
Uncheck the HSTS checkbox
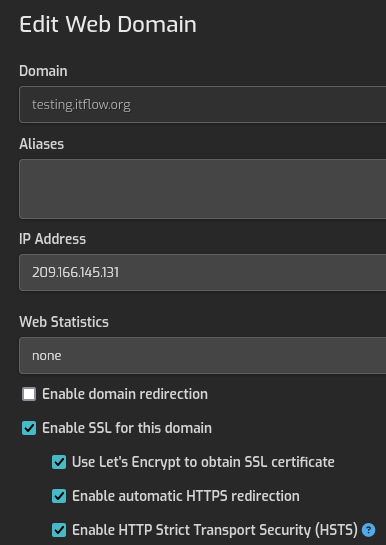coord(59,530)
